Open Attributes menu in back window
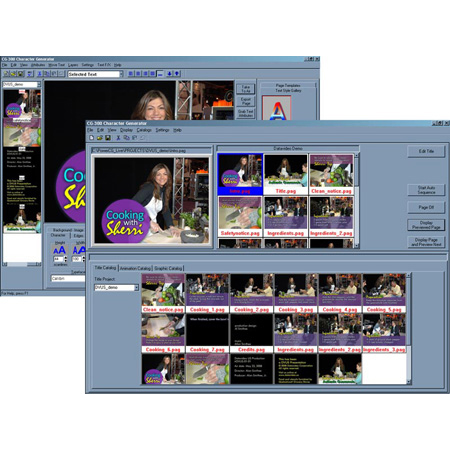Screen dimensions: 450x450 (x=38, y=65)
